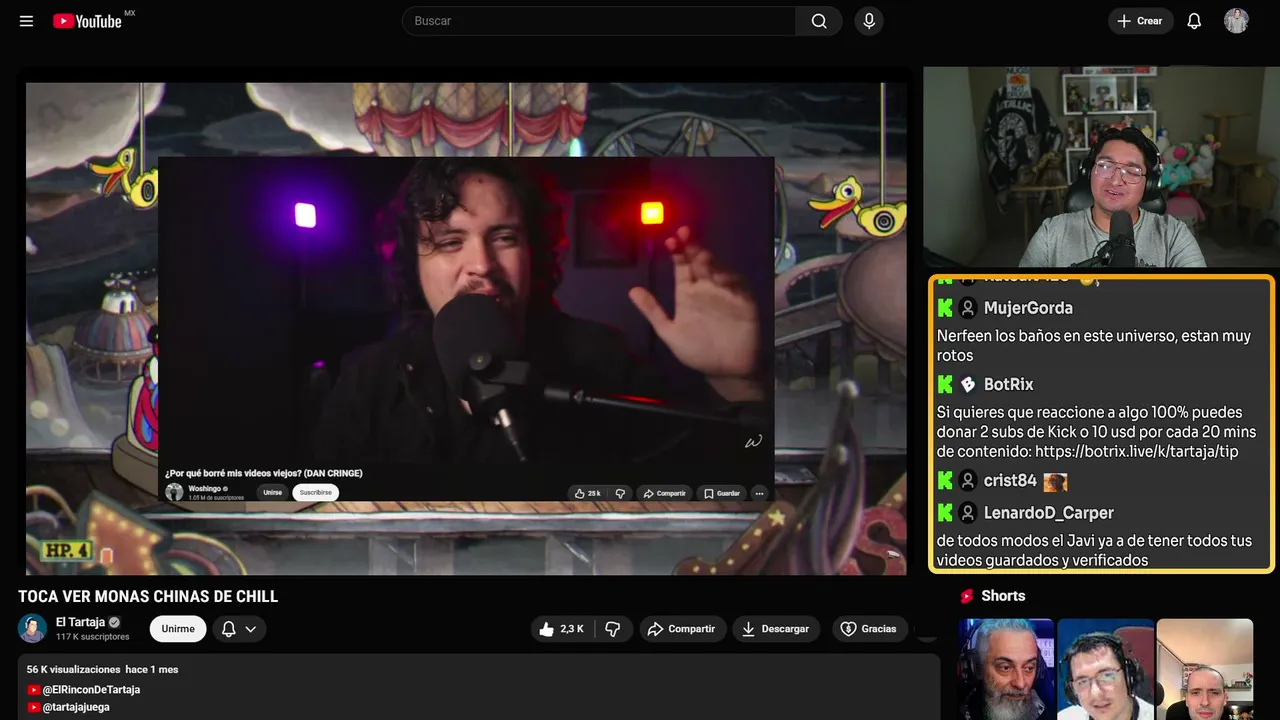
Task: Click the 'de todos modos el Javi' chat message
Action: (1094, 550)
